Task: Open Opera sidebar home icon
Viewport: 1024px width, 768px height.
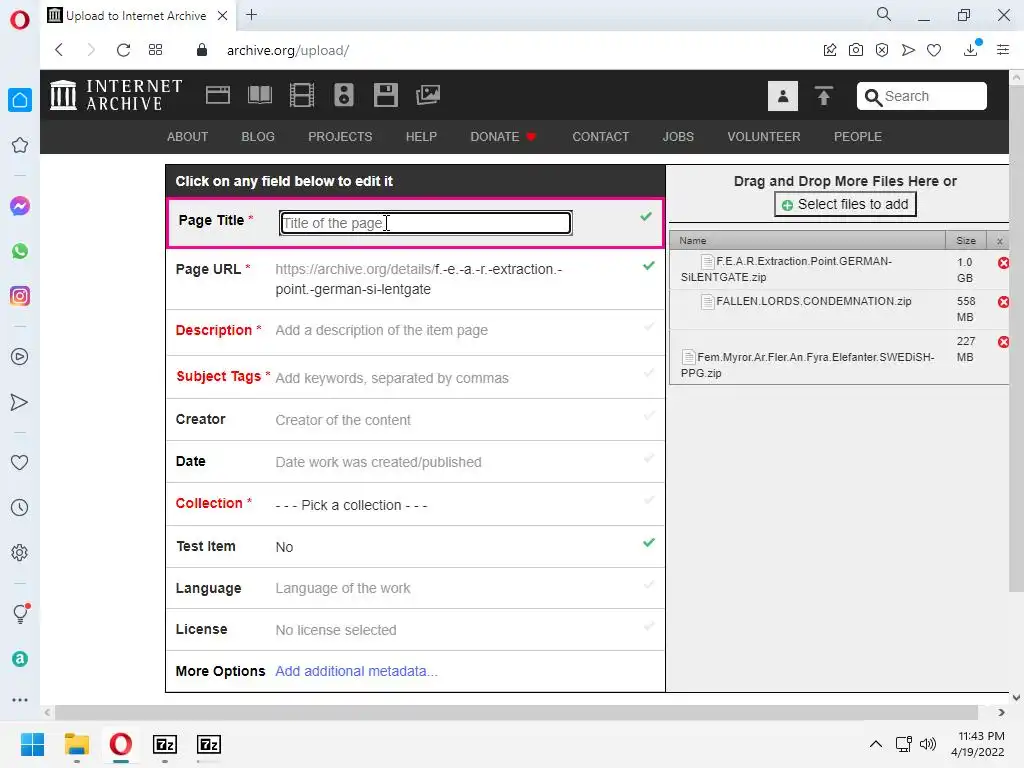Action: click(x=20, y=100)
